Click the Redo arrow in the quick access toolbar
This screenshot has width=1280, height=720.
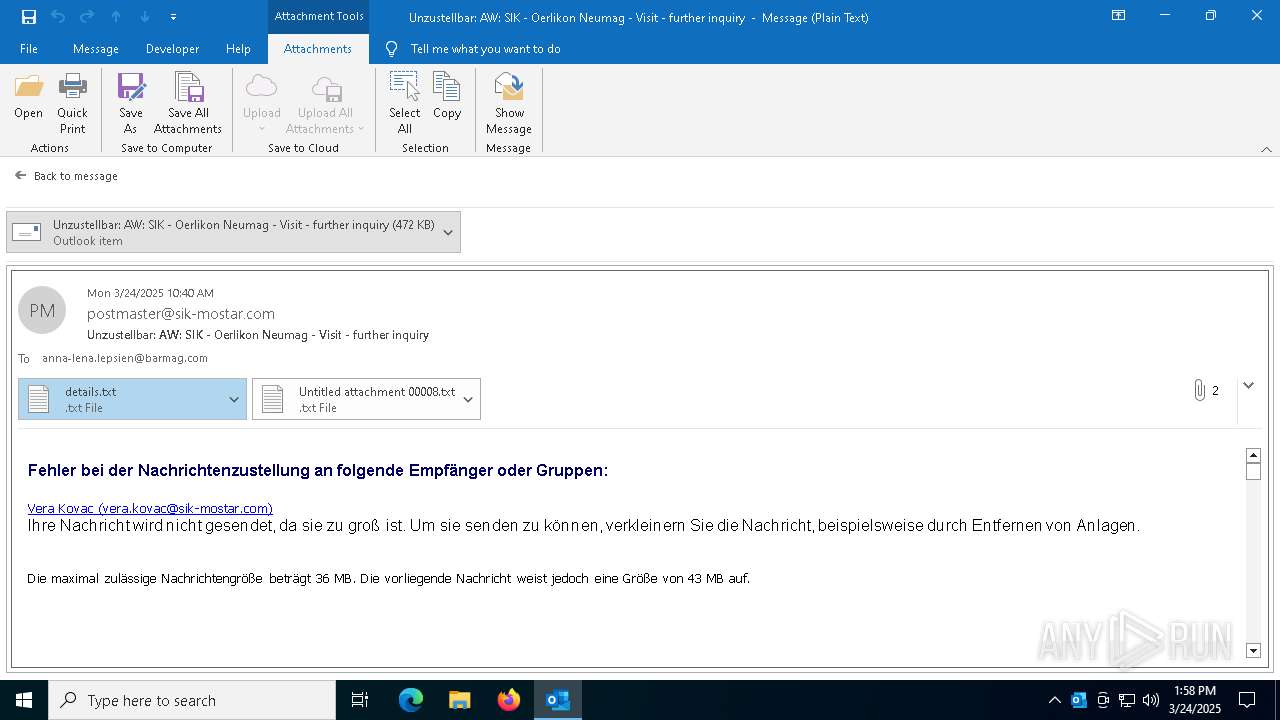87,17
